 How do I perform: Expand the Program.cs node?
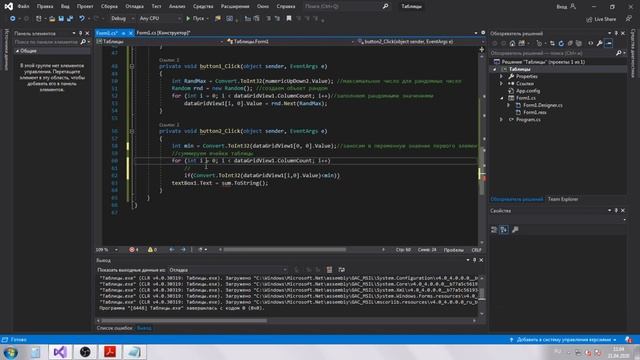502,120
